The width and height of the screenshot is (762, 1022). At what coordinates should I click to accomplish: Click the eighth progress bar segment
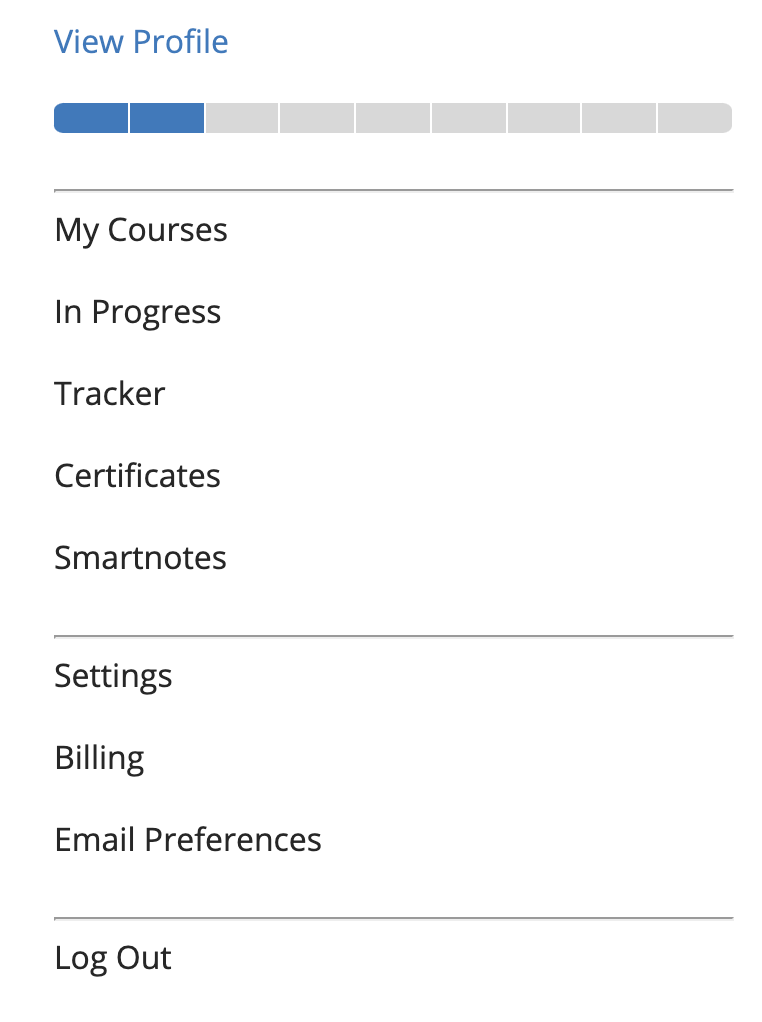point(619,118)
